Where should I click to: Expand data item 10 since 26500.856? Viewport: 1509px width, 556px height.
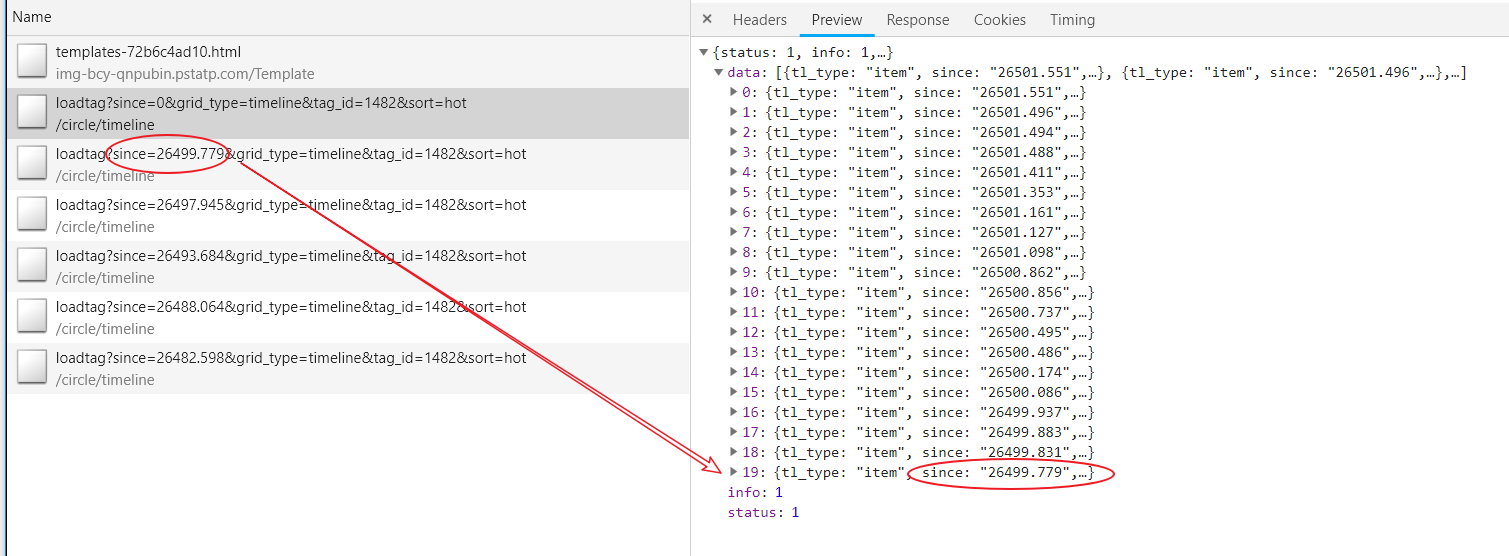(736, 292)
